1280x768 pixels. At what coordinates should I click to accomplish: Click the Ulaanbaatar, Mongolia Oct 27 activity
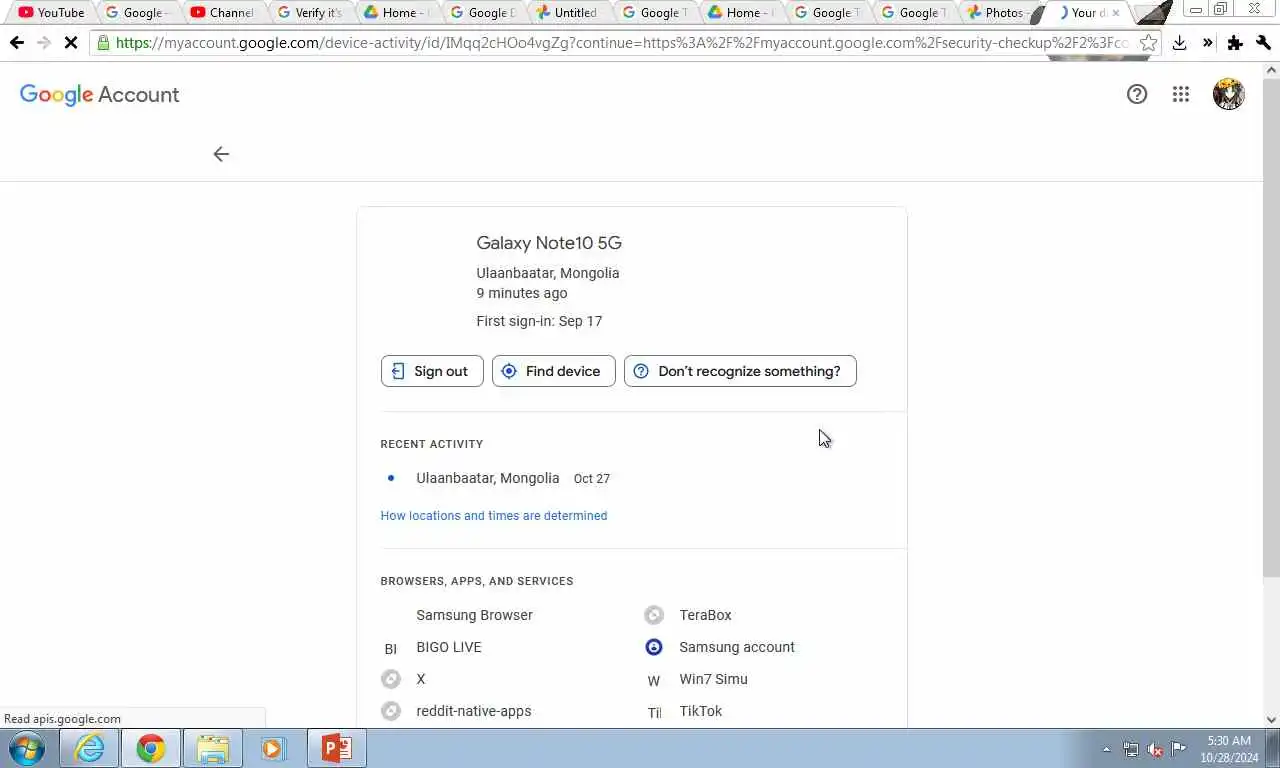(x=513, y=478)
